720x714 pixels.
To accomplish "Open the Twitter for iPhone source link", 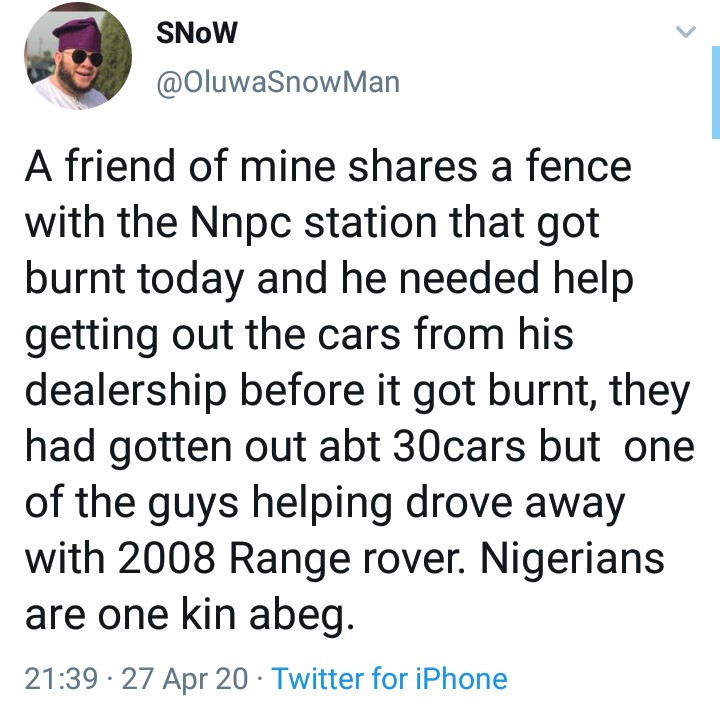I will click(x=389, y=678).
